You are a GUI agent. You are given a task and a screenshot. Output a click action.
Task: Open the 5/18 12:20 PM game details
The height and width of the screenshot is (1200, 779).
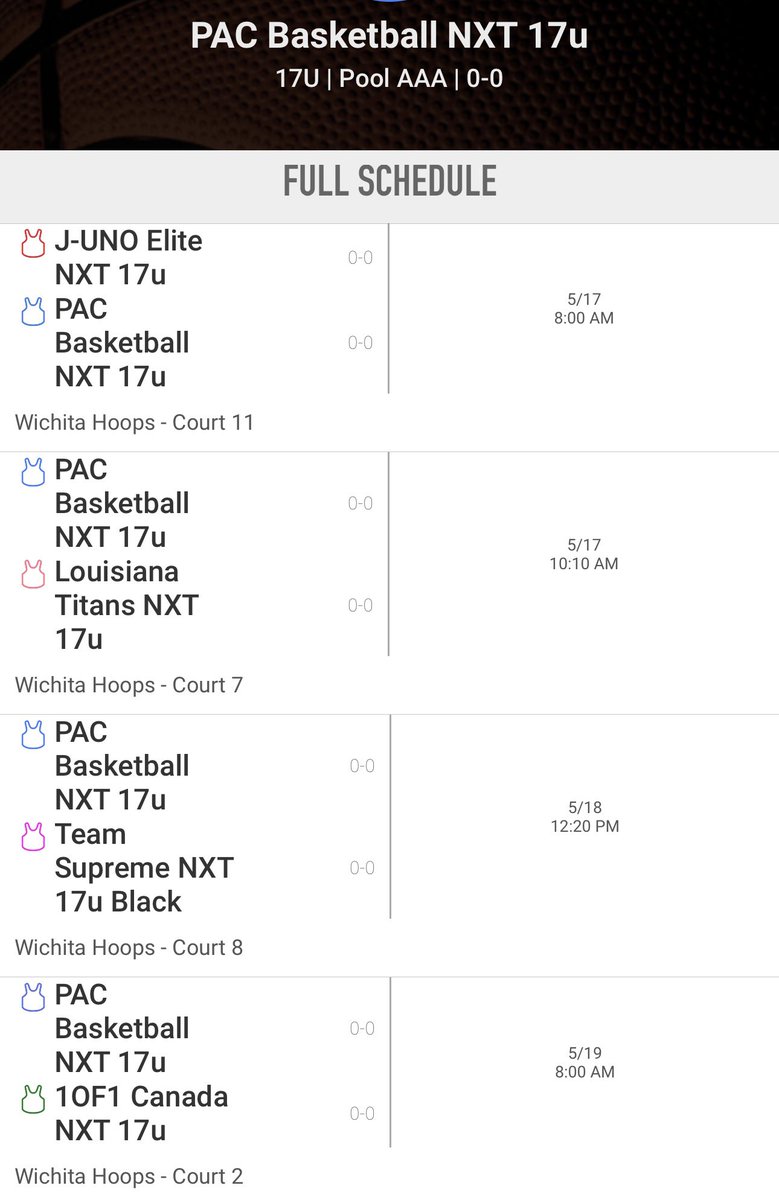[x=584, y=817]
